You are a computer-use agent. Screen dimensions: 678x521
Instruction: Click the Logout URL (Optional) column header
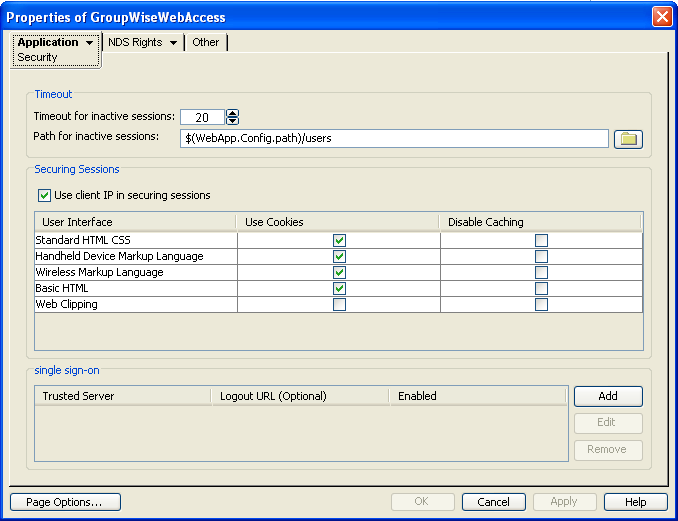tap(301, 396)
